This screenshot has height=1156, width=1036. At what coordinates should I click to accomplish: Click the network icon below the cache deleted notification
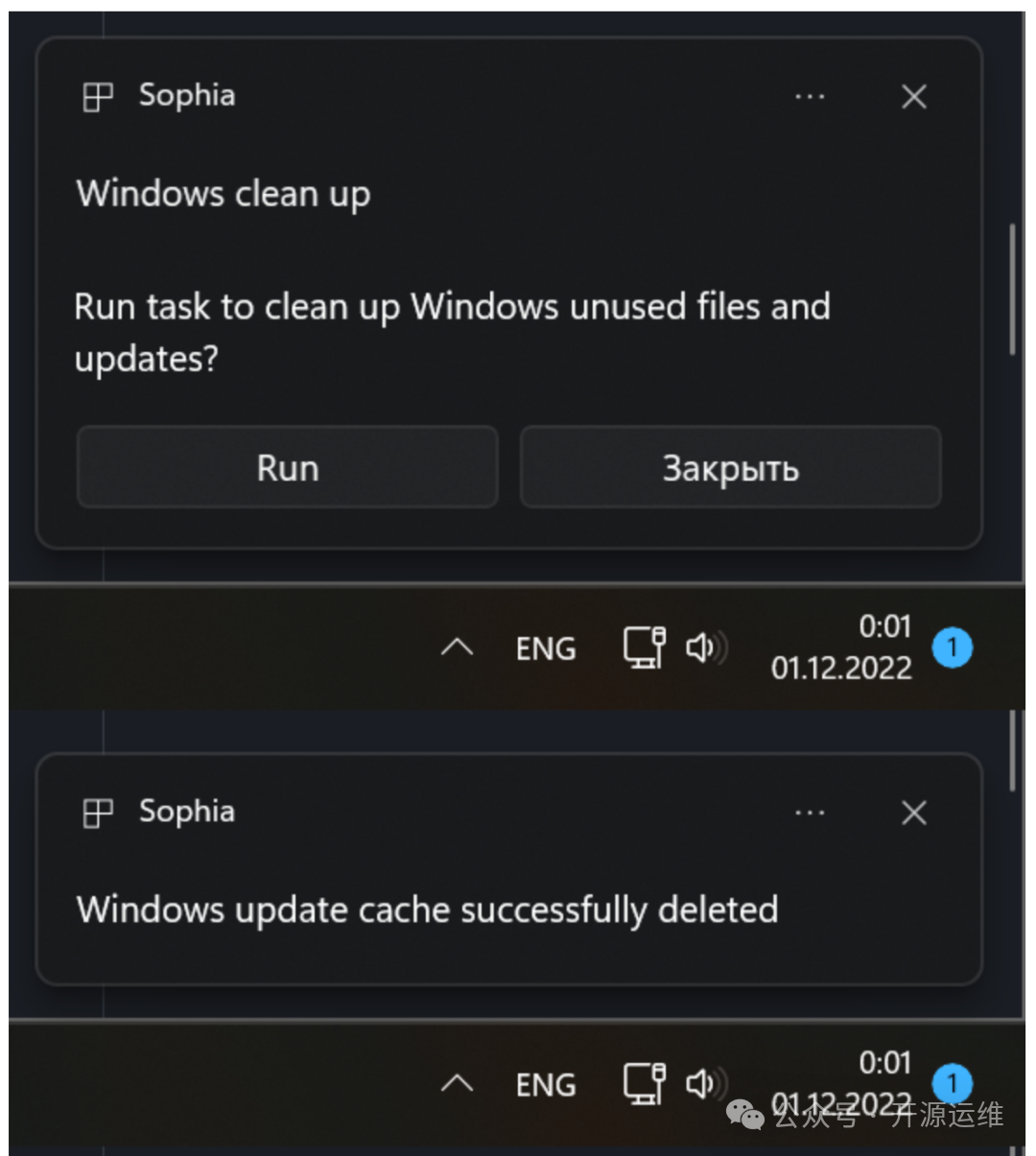coord(644,1083)
